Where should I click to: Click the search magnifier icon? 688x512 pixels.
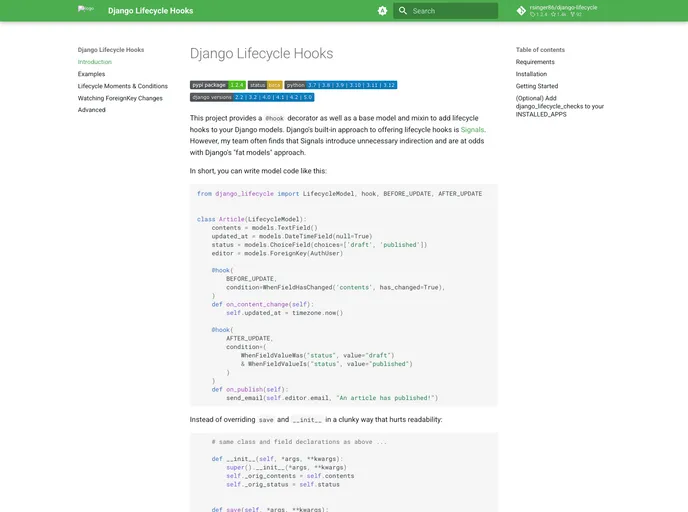click(403, 11)
